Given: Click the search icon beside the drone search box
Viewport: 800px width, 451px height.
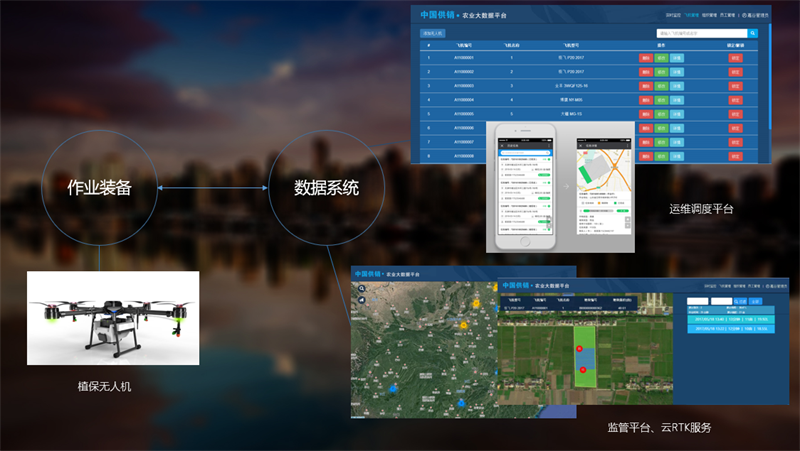Looking at the screenshot, I should 753,33.
